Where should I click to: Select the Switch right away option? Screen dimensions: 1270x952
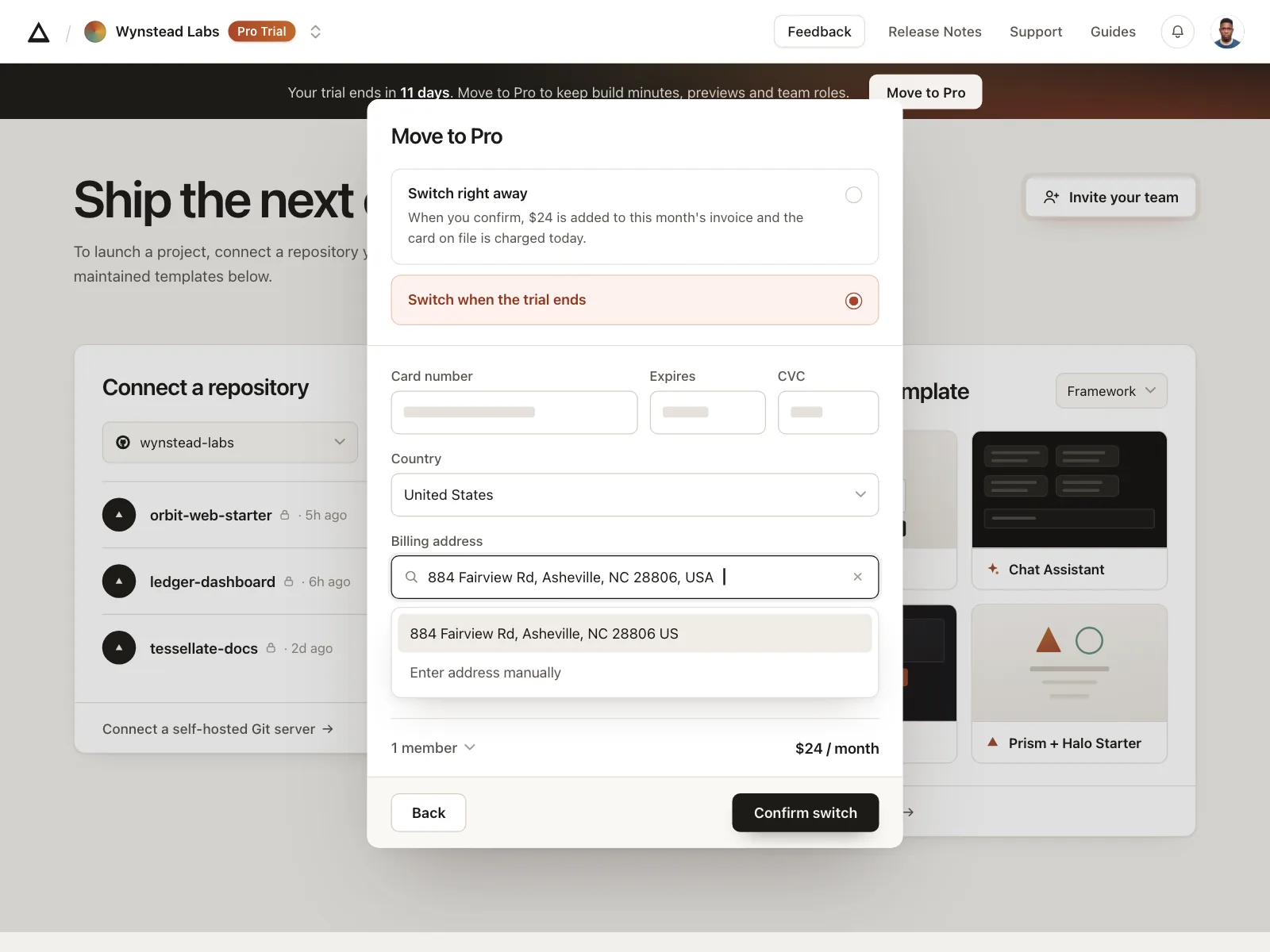click(x=635, y=217)
